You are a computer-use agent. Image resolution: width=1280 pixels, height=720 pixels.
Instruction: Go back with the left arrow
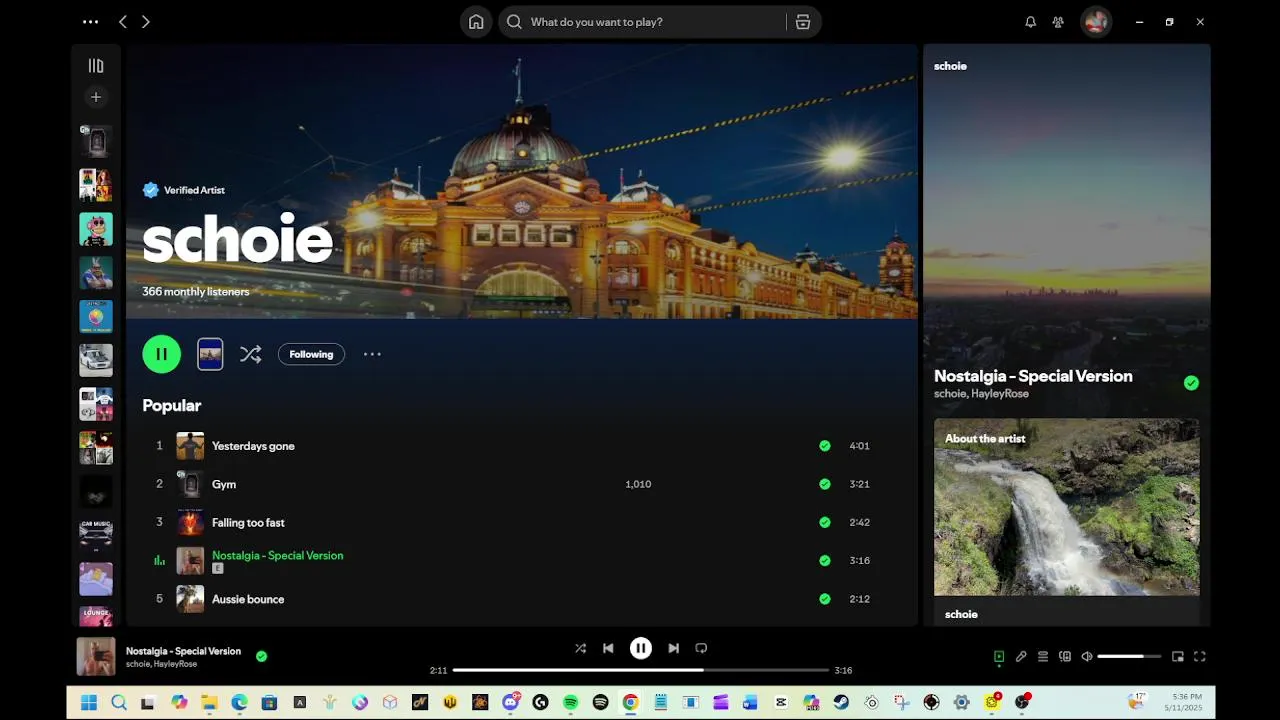123,22
